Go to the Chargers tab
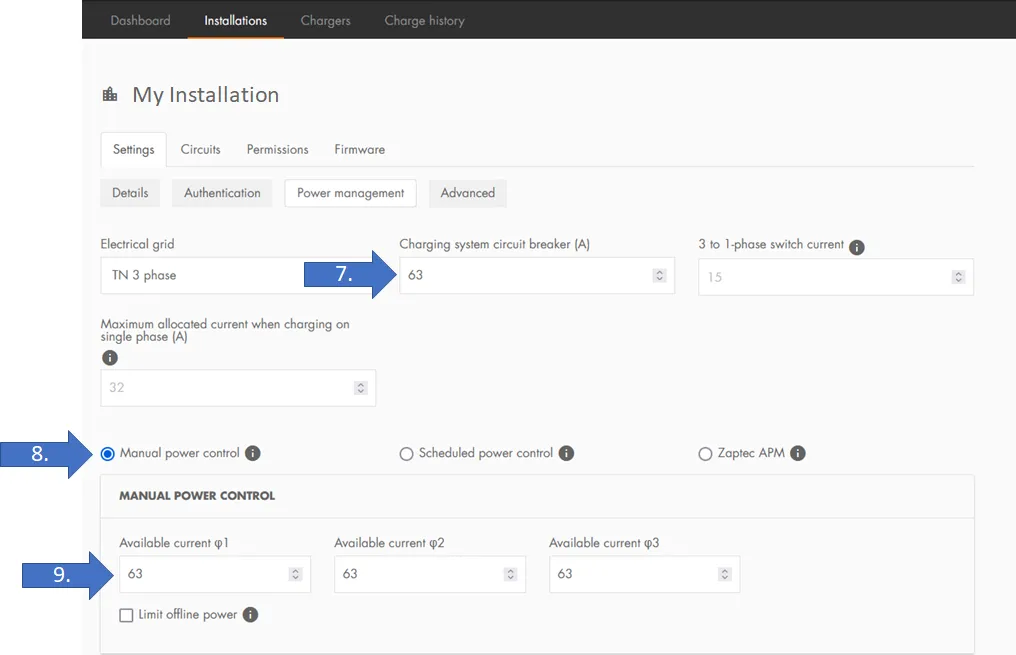 click(x=325, y=20)
